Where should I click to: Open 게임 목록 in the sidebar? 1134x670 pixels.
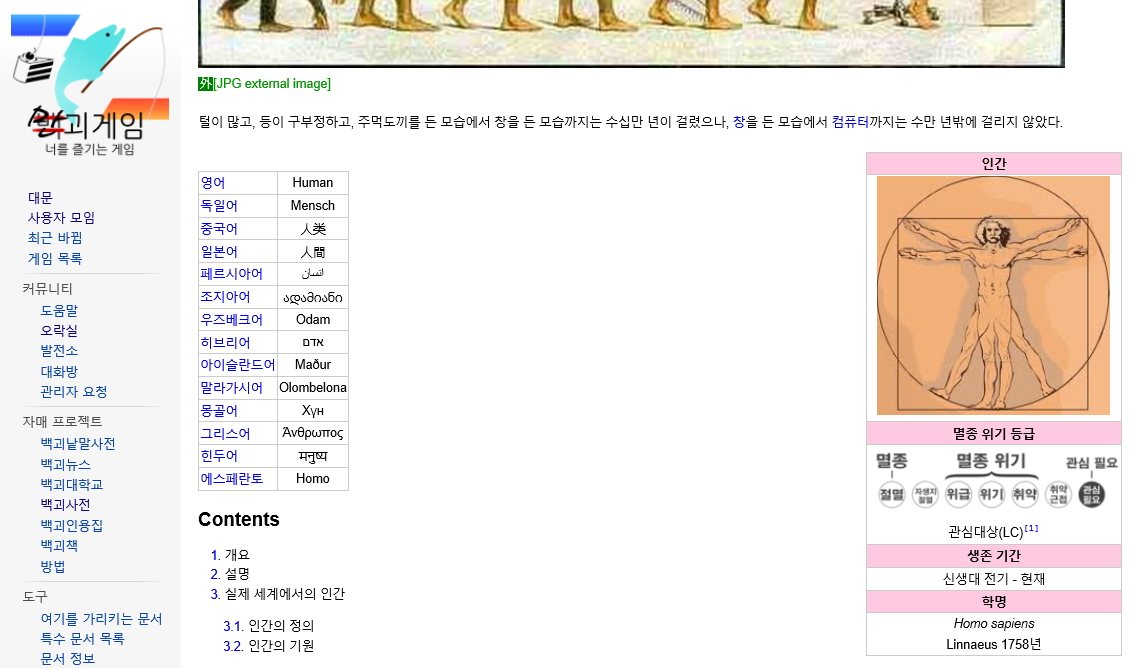point(55,258)
